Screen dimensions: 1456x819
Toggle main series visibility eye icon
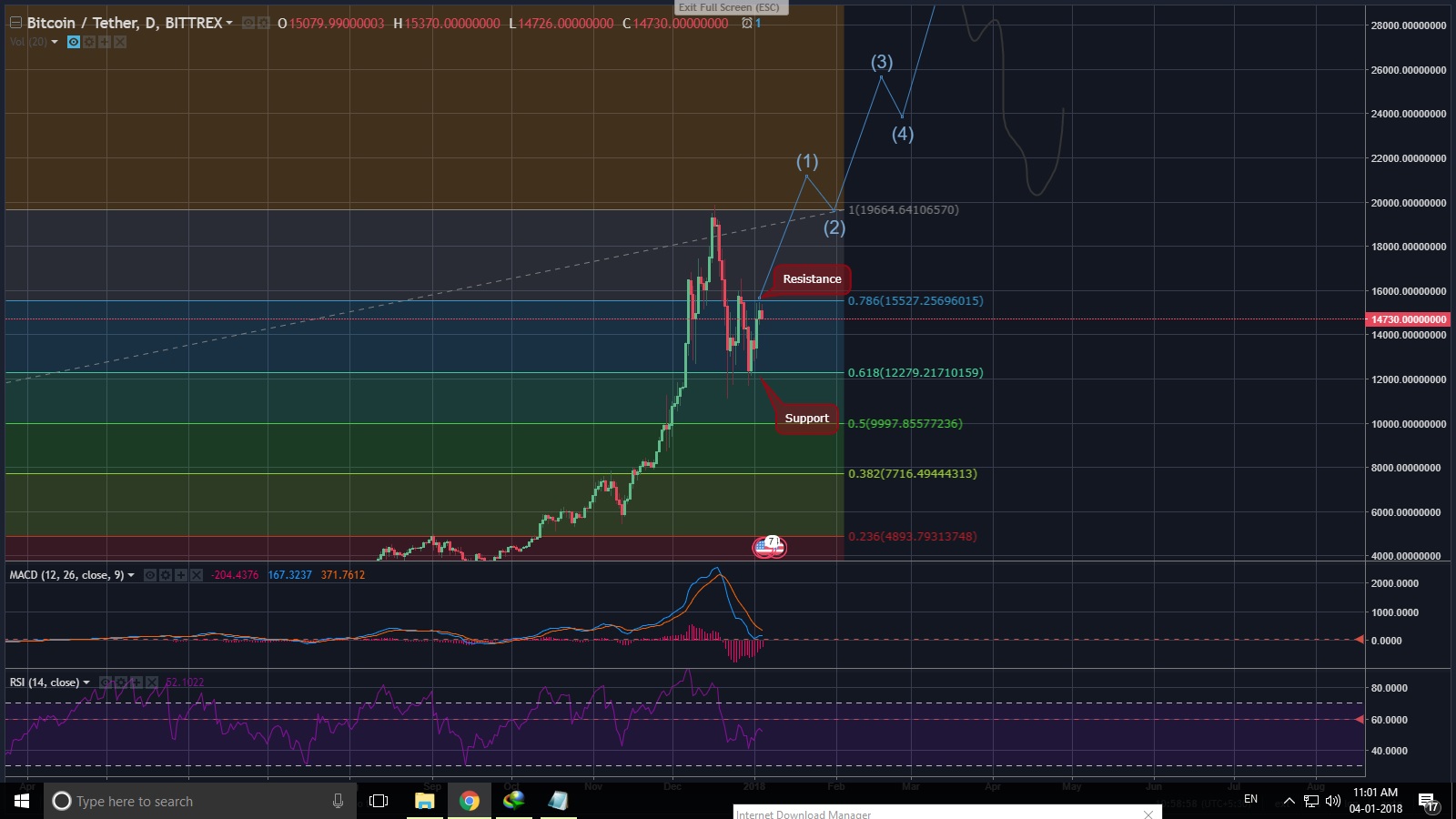pos(248,24)
